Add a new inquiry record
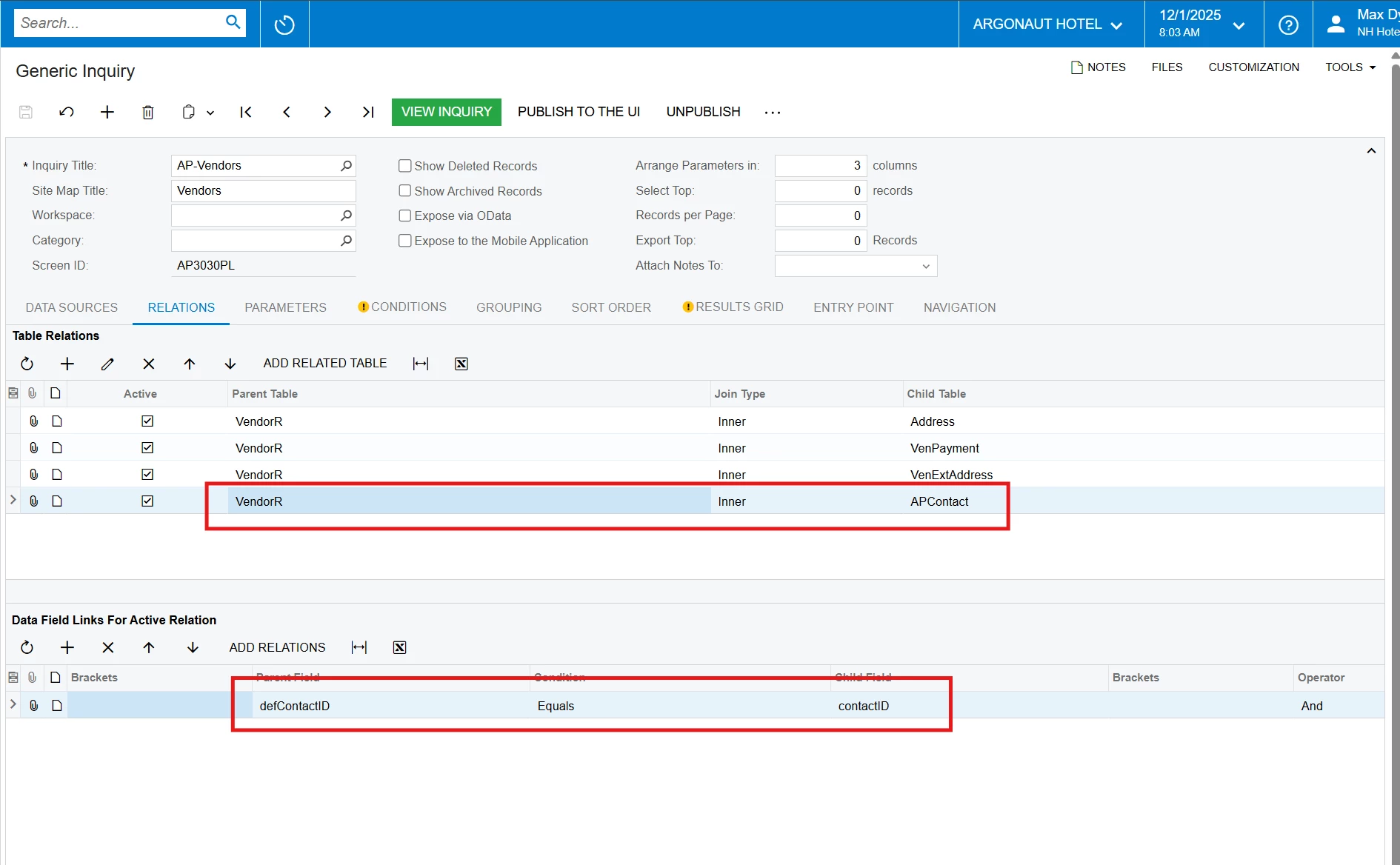The width and height of the screenshot is (1400, 865). point(107,112)
